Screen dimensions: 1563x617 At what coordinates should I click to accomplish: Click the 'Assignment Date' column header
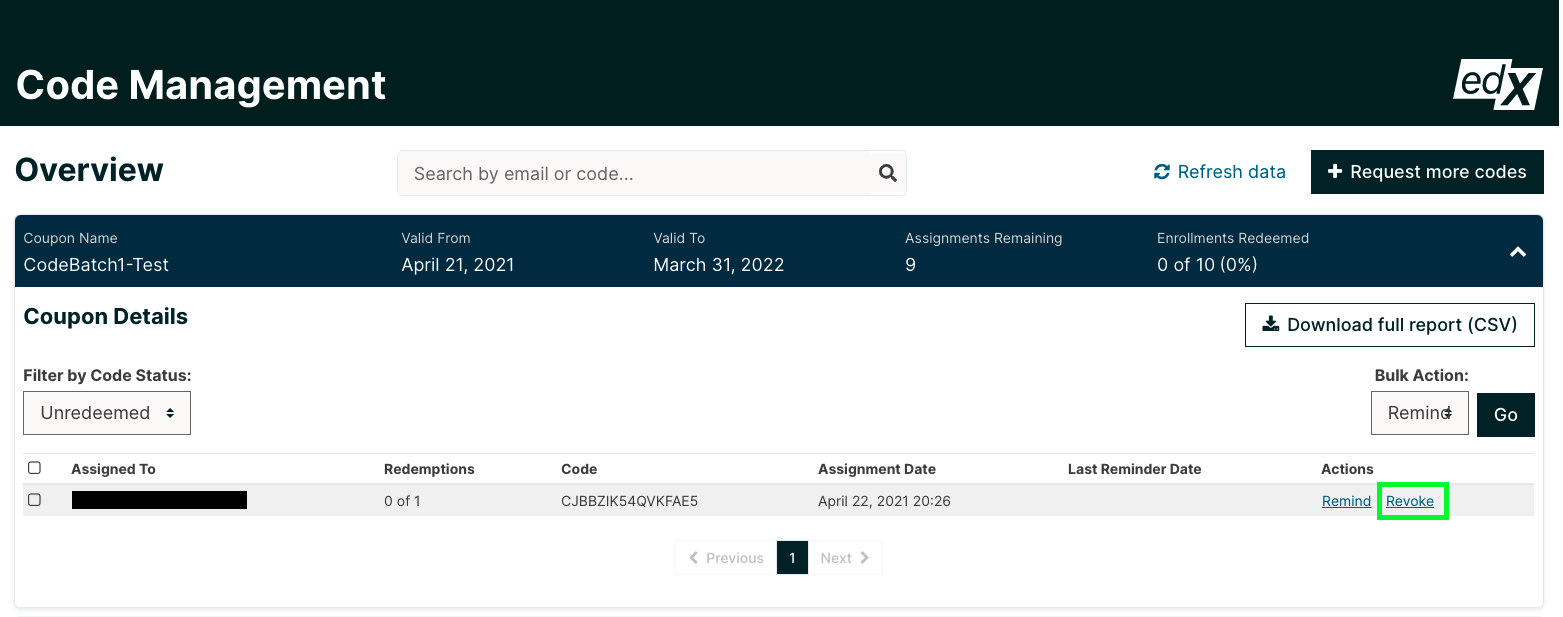click(877, 469)
